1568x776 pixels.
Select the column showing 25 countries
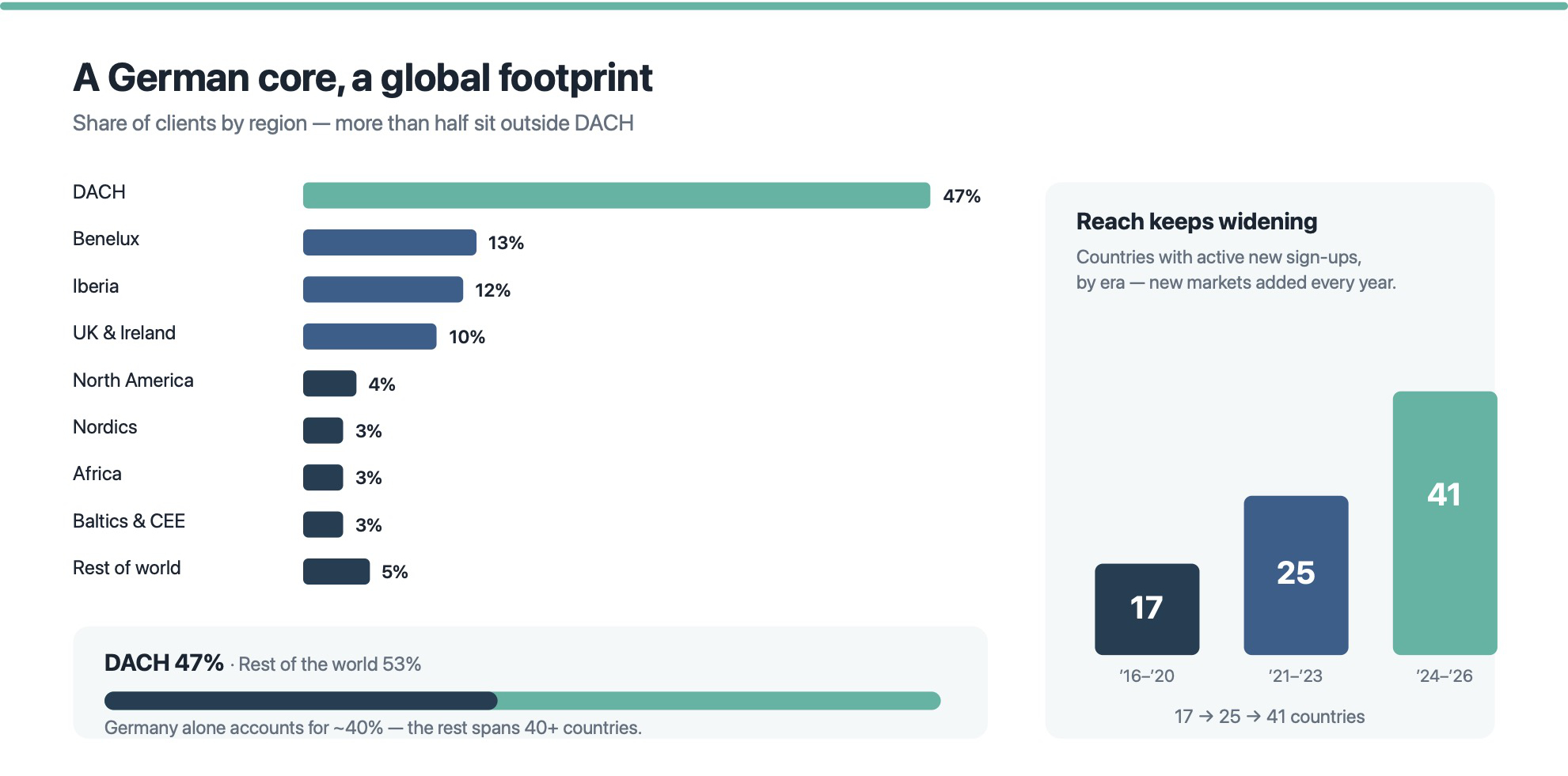[x=1296, y=575]
